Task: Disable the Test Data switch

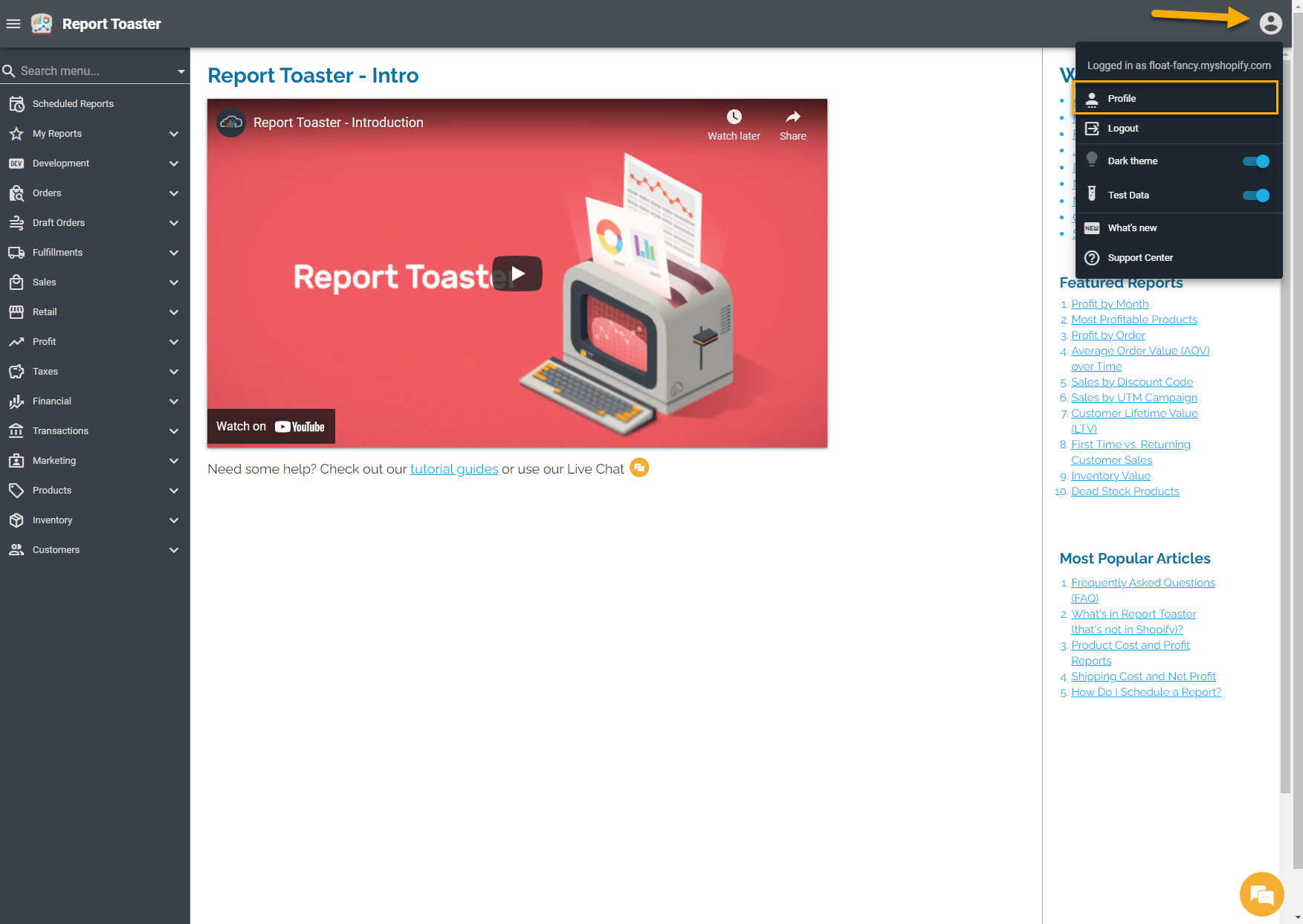Action: (x=1255, y=196)
